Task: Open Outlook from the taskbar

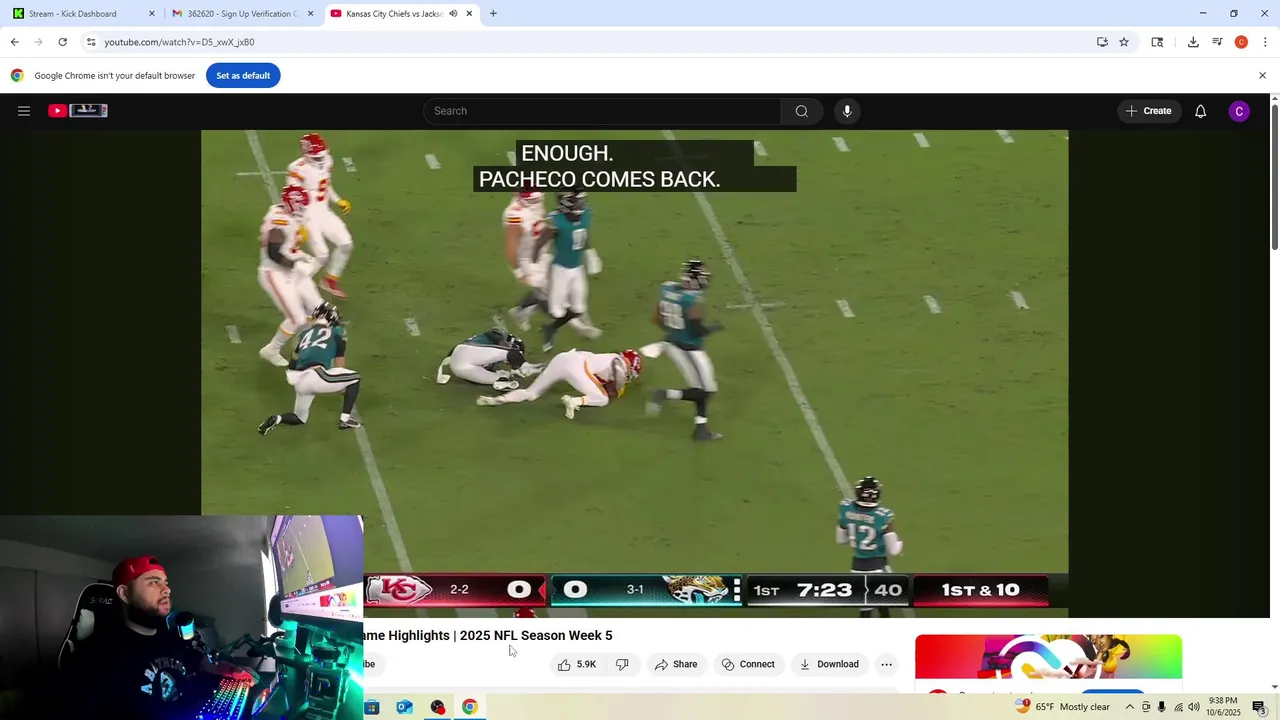Action: pyautogui.click(x=404, y=707)
